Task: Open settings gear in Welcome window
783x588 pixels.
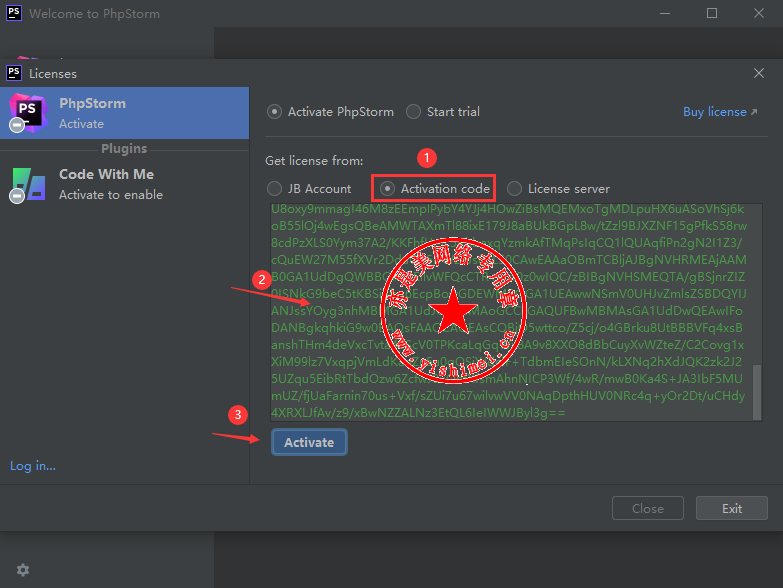Action: [23, 570]
